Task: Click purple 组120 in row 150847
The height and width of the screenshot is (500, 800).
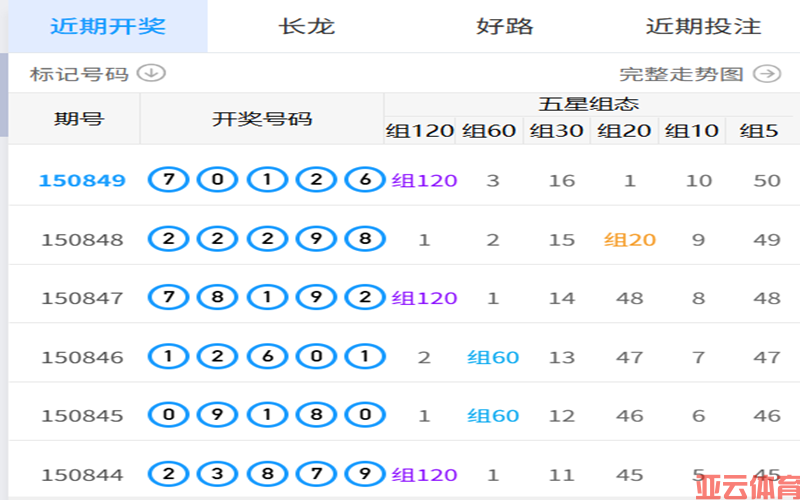Action: tap(424, 298)
